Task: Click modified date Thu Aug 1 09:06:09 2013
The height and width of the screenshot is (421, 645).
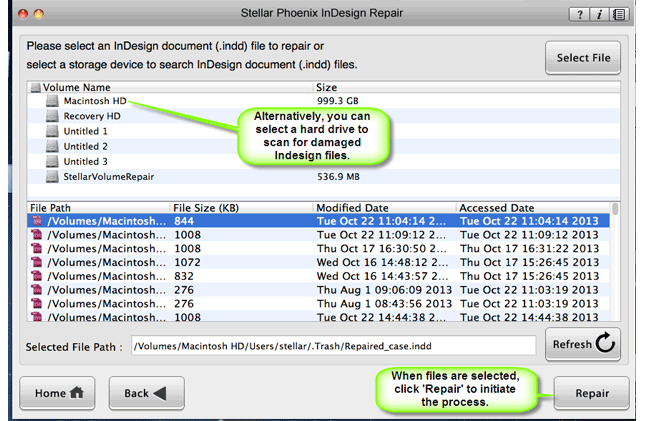Action: point(384,290)
